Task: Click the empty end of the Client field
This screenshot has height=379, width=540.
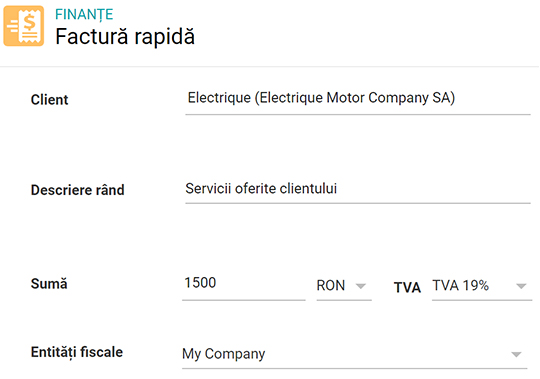Action: pyautogui.click(x=493, y=99)
